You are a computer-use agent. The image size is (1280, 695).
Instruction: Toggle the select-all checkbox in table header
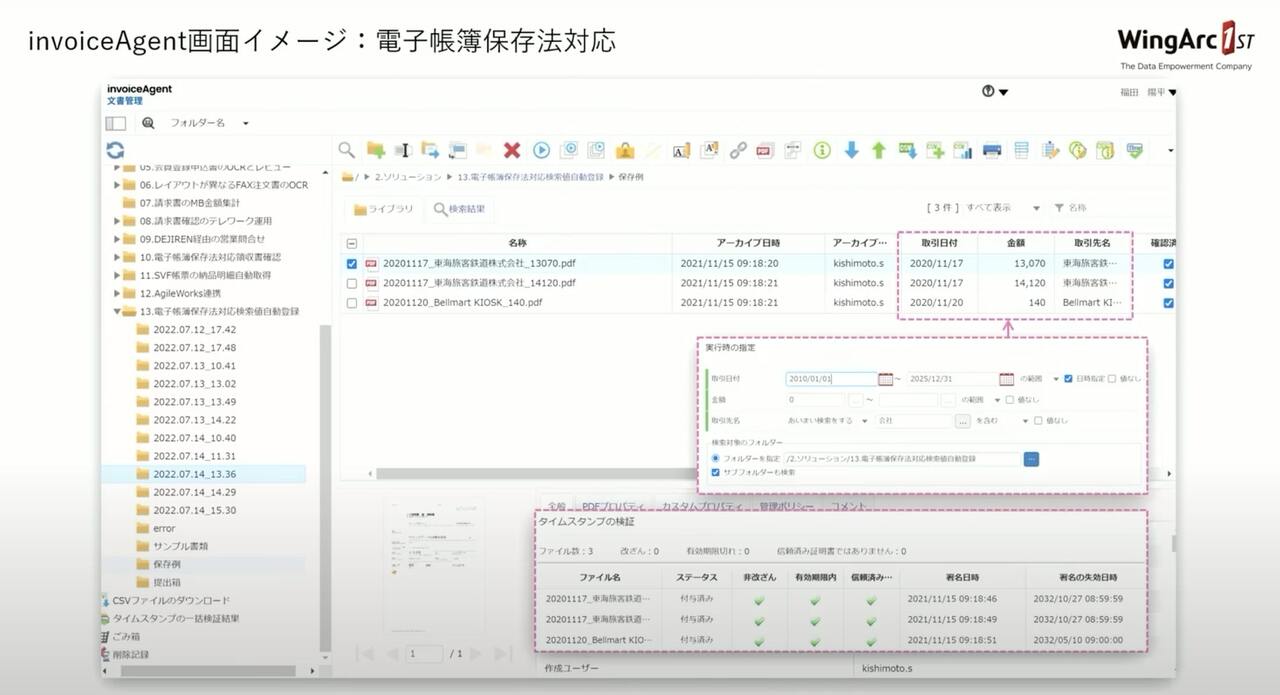tap(351, 243)
